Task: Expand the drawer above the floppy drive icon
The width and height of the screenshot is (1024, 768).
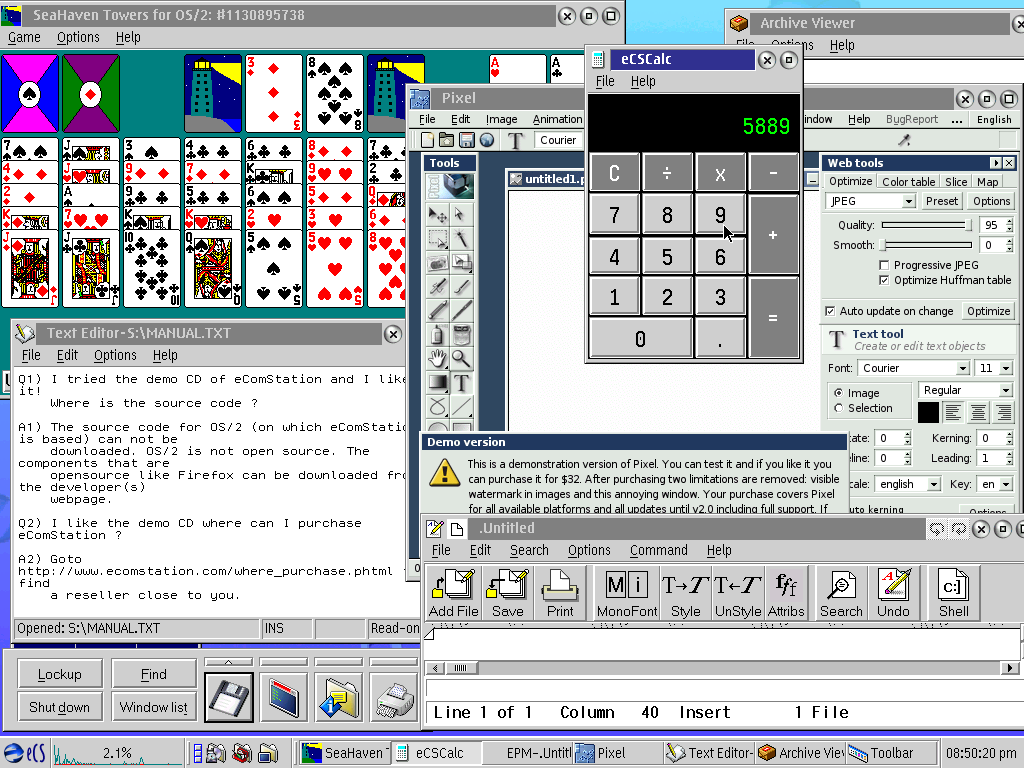Action: click(x=229, y=662)
